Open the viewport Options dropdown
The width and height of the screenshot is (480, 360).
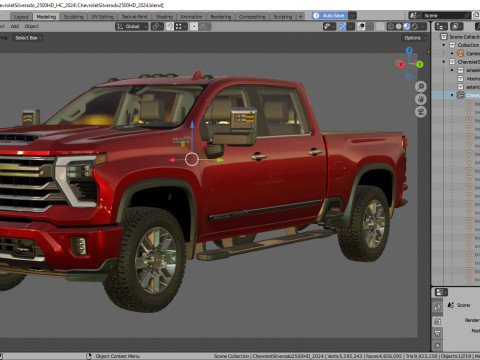[415, 38]
